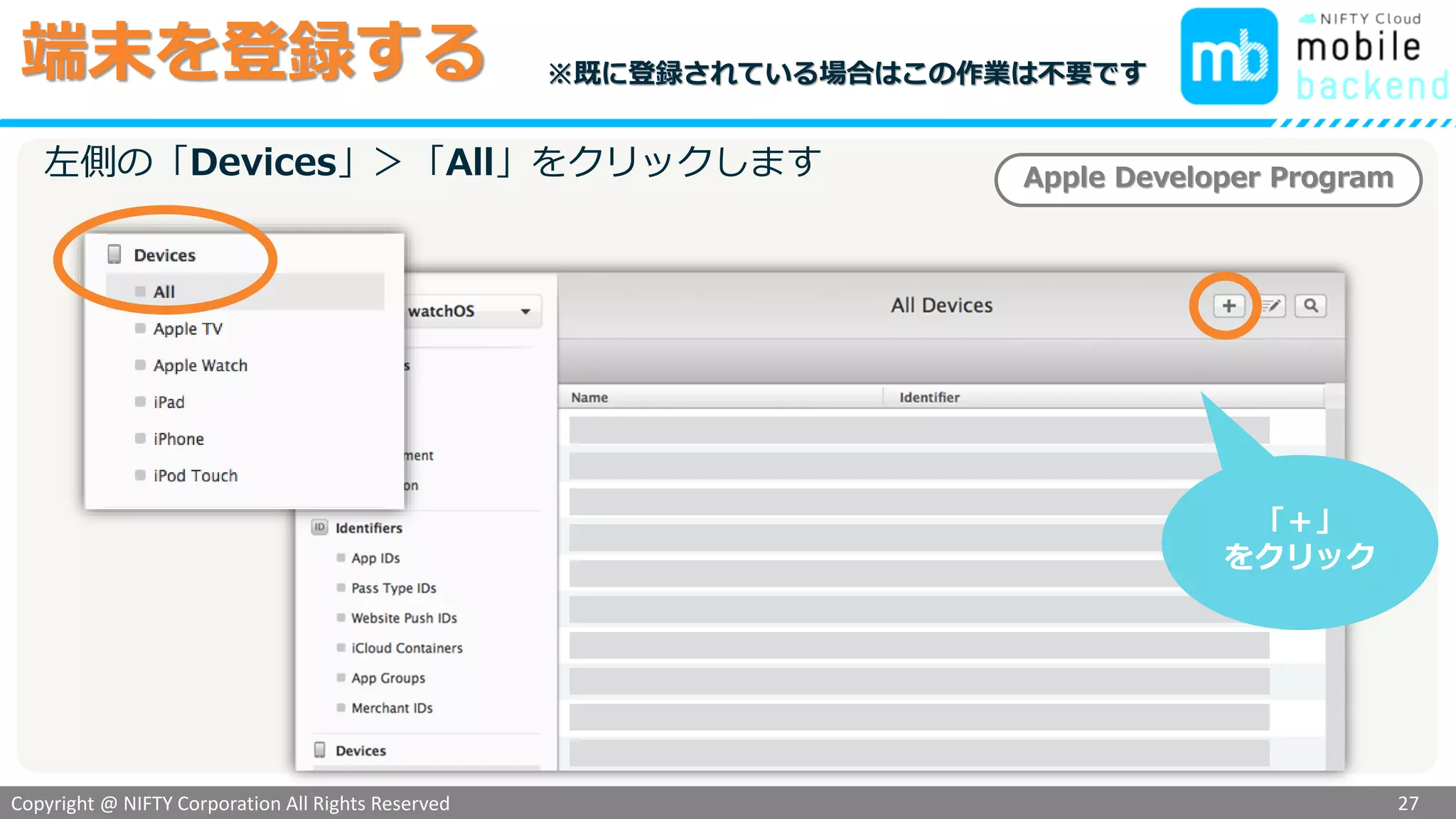Select iPod Touch in the Devices list
This screenshot has width=1456, height=819.
click(x=196, y=476)
